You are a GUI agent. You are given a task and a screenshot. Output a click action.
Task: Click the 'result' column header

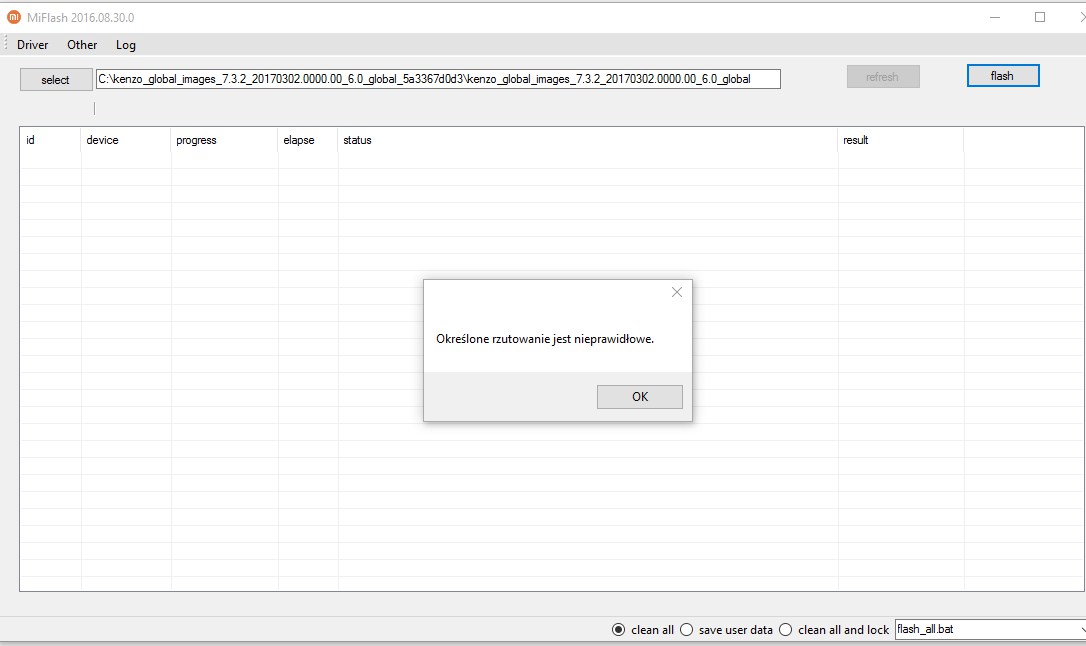pos(855,141)
